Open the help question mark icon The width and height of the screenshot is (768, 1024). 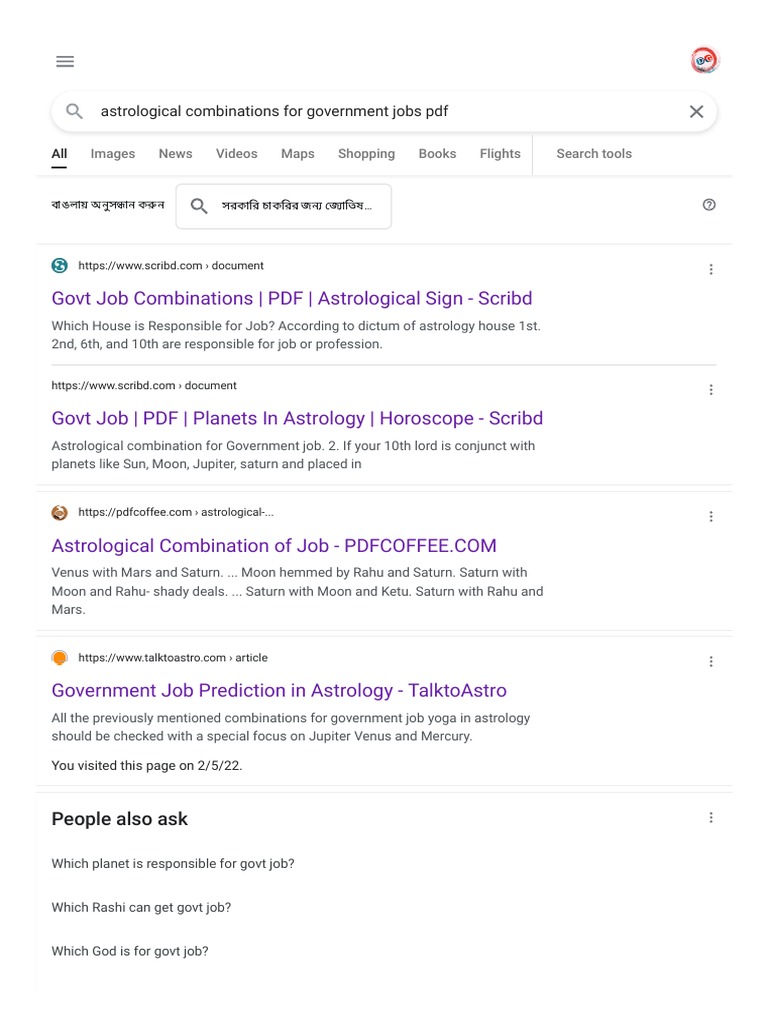point(709,205)
